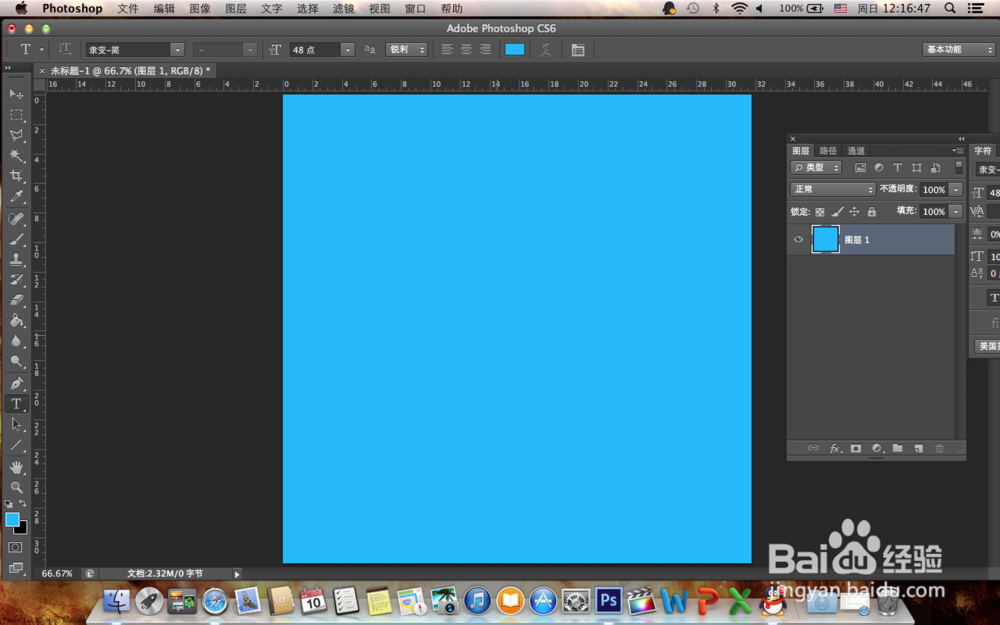Select the Clone Stamp tool

click(x=17, y=260)
